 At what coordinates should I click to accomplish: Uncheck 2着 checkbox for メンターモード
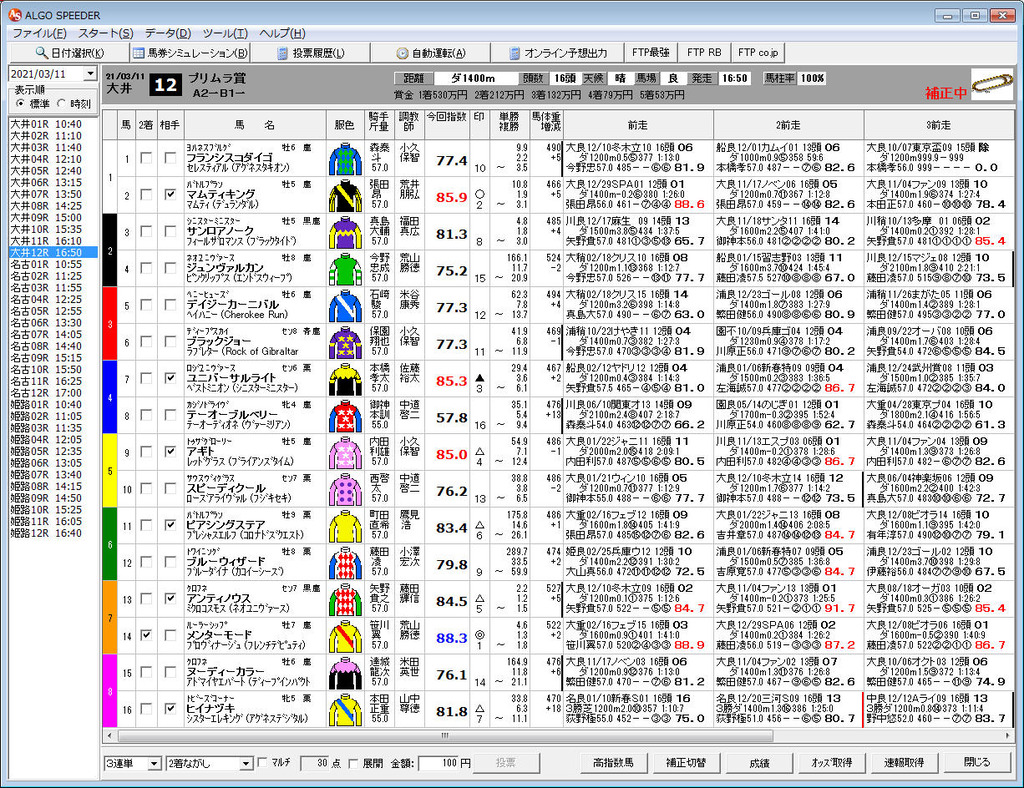[x=146, y=635]
